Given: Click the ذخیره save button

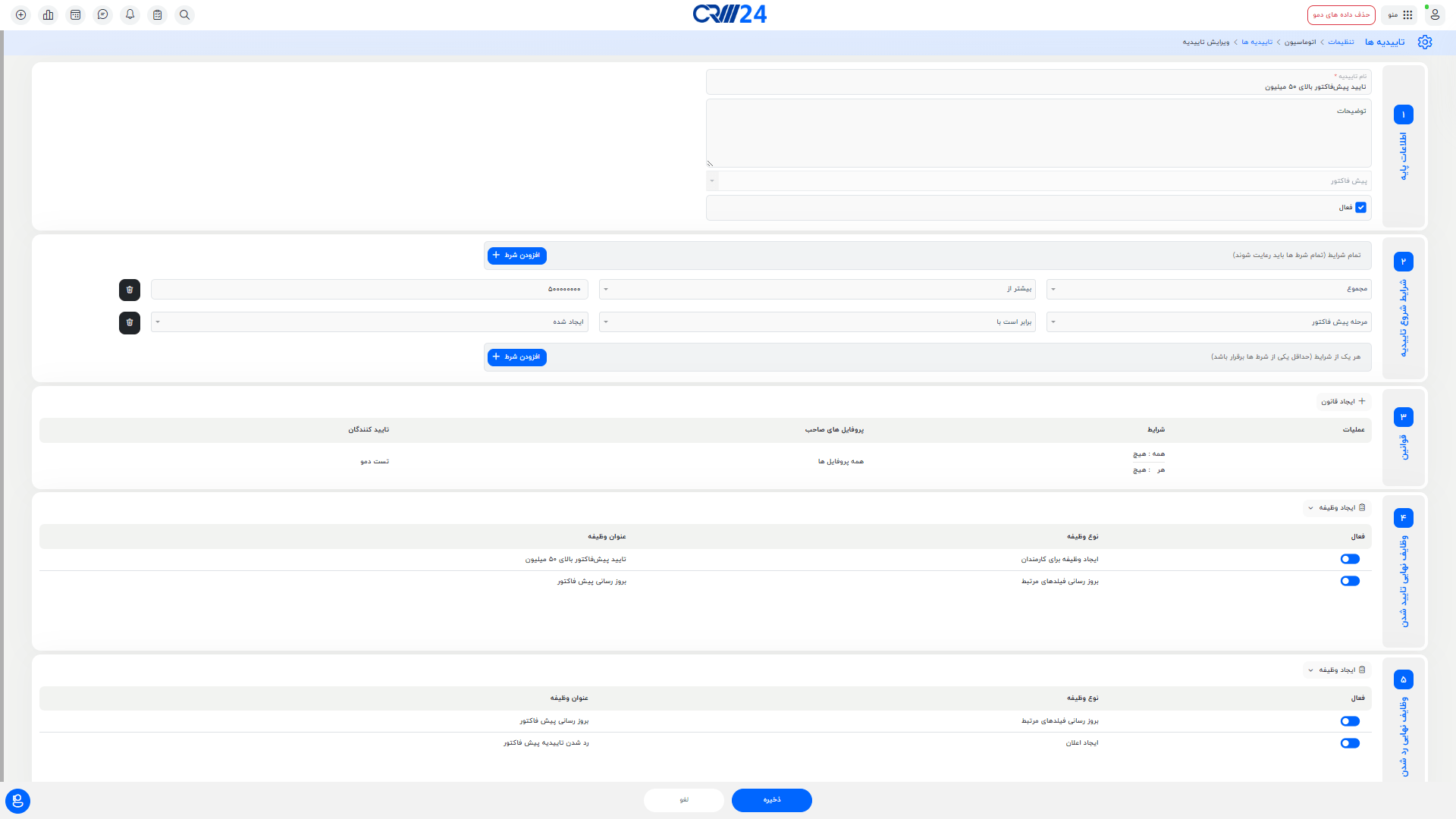Looking at the screenshot, I should [770, 800].
